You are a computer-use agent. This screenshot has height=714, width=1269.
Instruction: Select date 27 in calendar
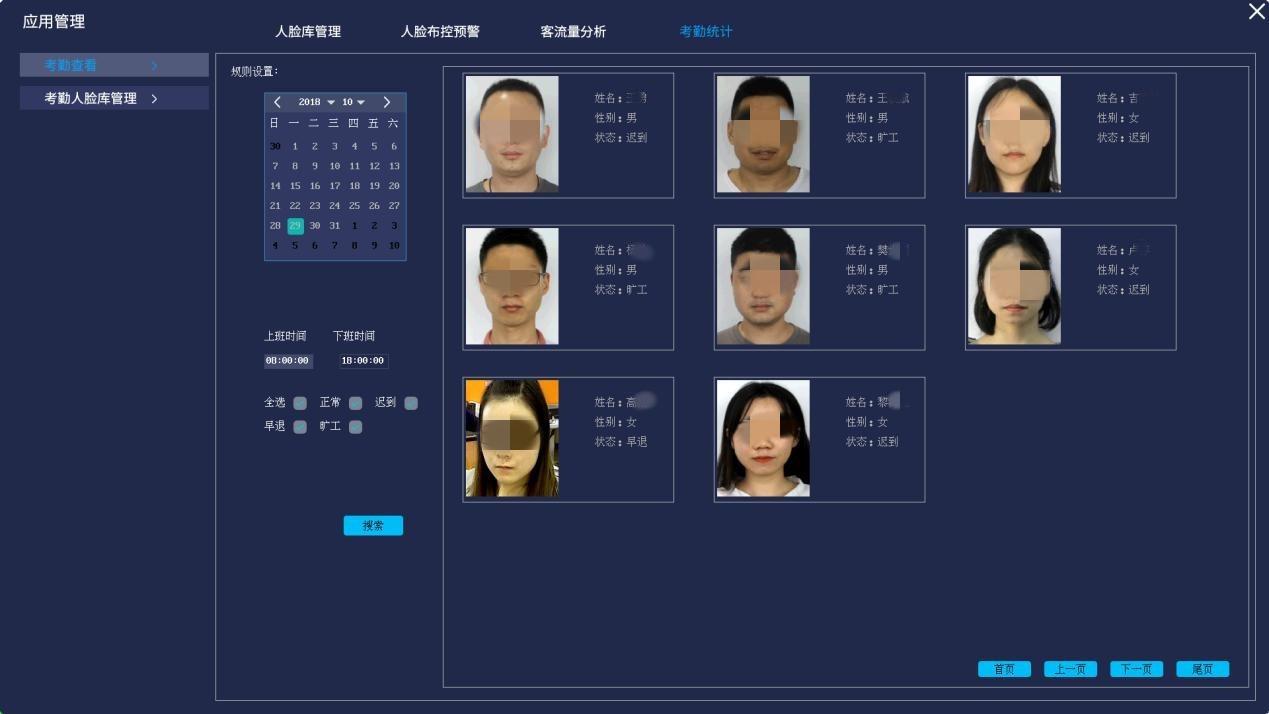tap(394, 206)
